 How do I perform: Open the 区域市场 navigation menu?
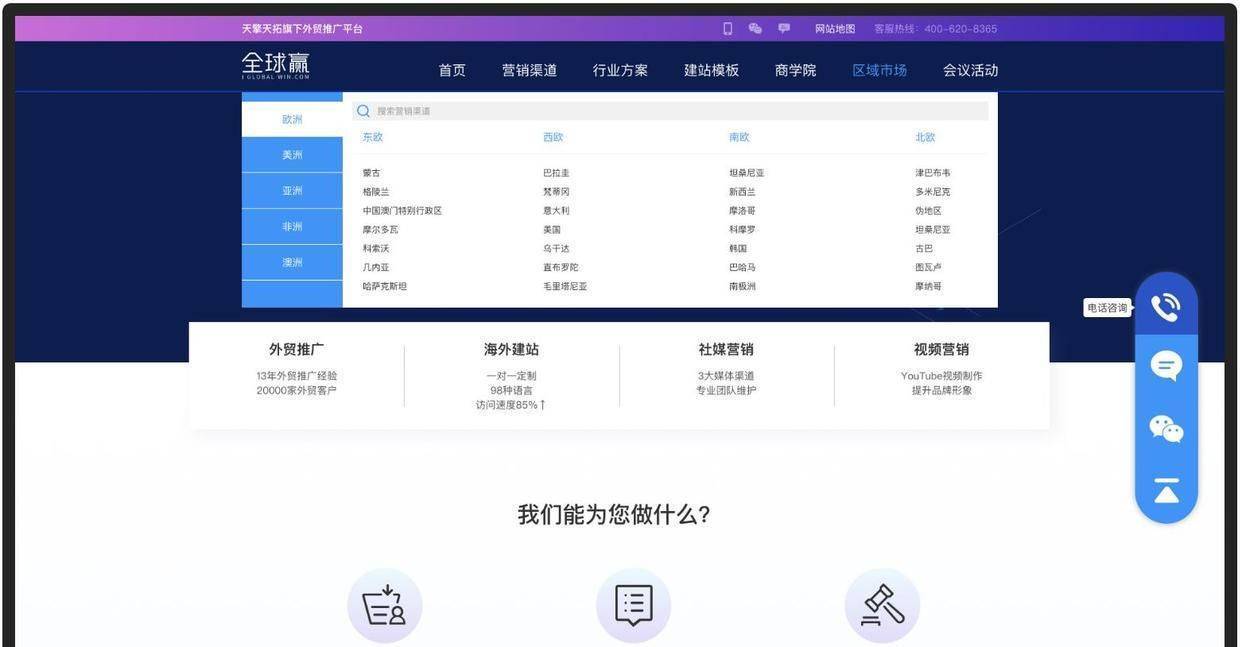[879, 70]
